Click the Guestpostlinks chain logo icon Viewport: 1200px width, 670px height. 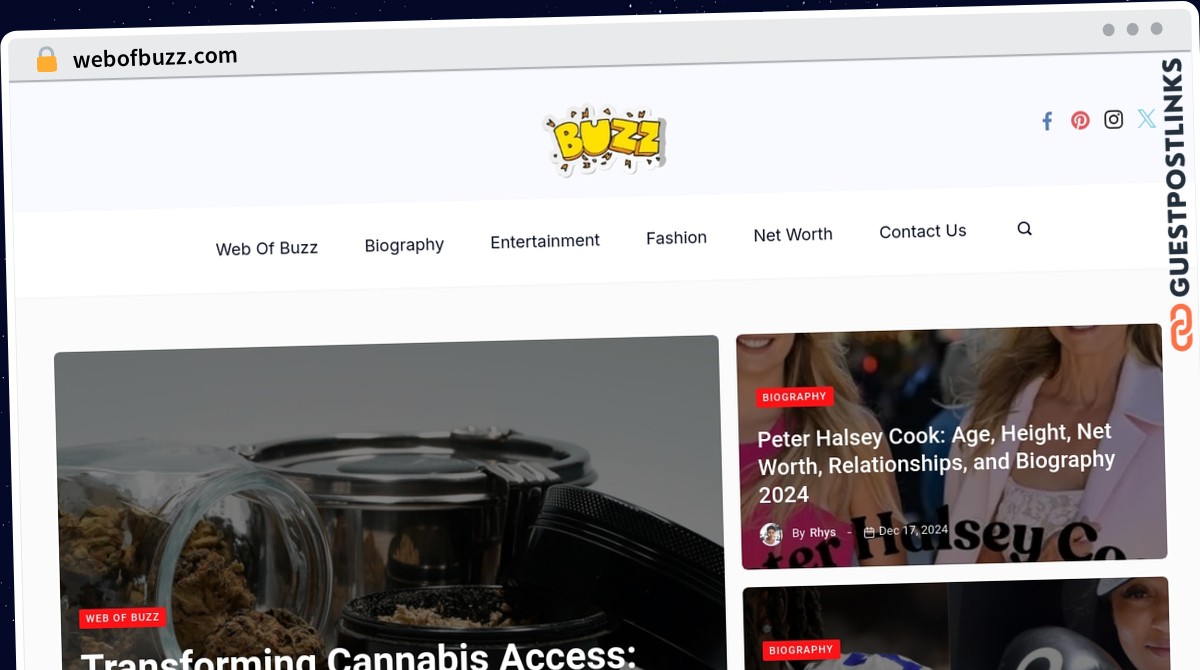1181,327
